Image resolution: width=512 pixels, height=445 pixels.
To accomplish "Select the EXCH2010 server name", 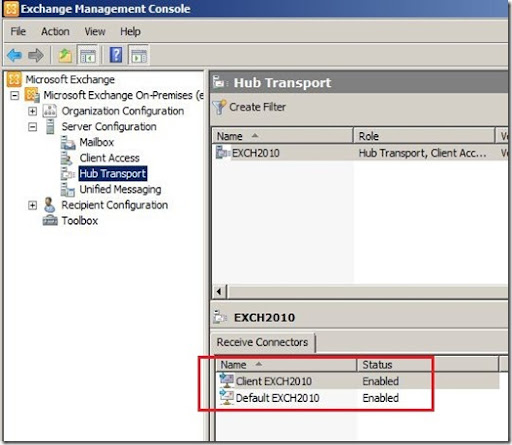I will [256, 153].
